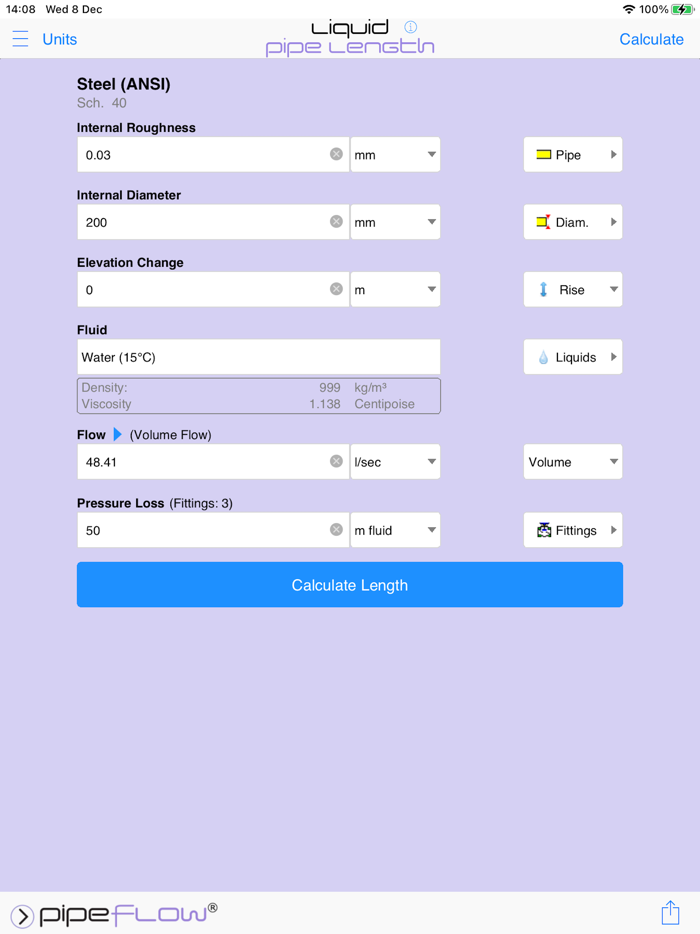
Task: Open the m fluid pressure unit dropdown
Action: [x=395, y=530]
